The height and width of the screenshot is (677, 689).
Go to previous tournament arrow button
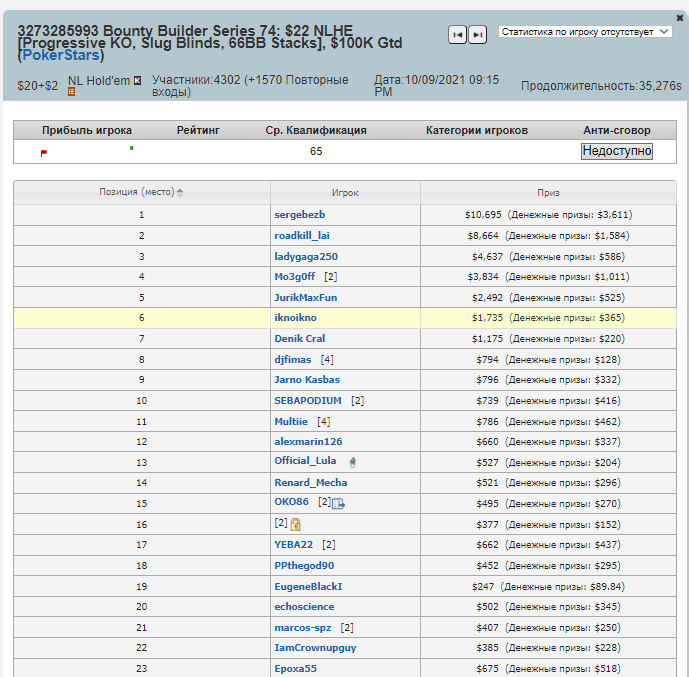point(457,35)
